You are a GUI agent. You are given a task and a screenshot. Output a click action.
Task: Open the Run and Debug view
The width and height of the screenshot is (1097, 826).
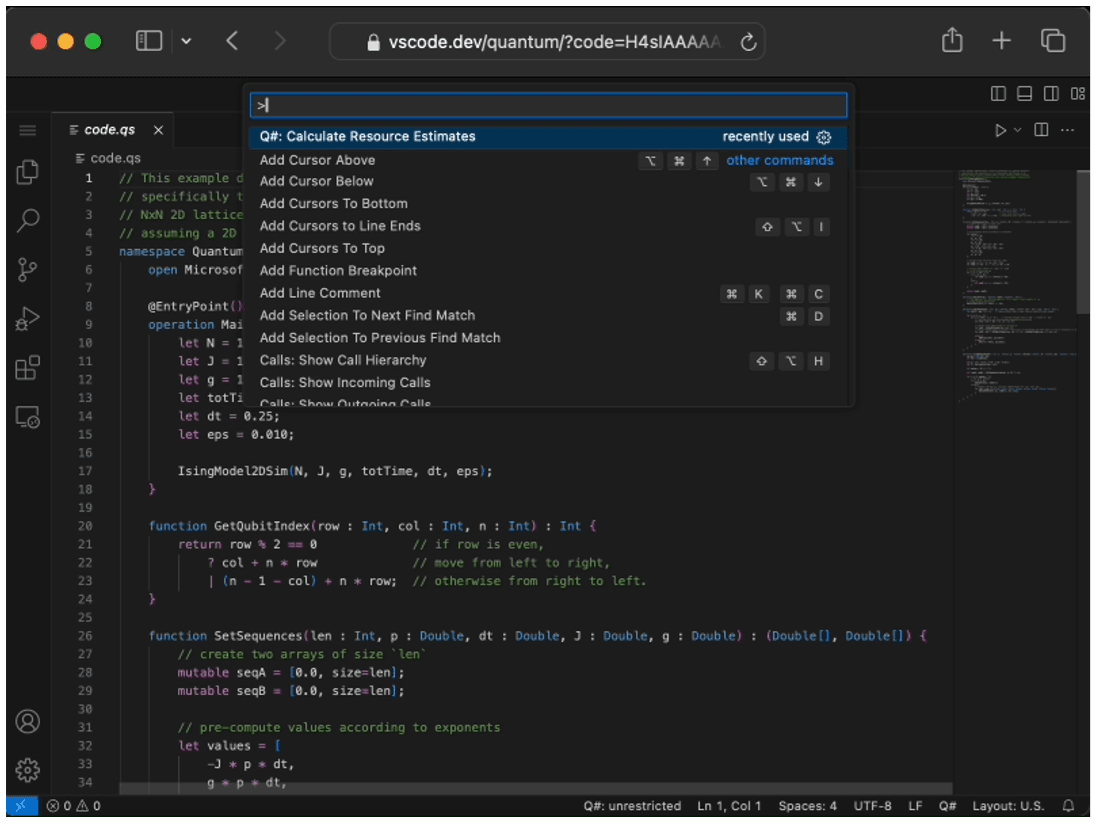point(29,320)
